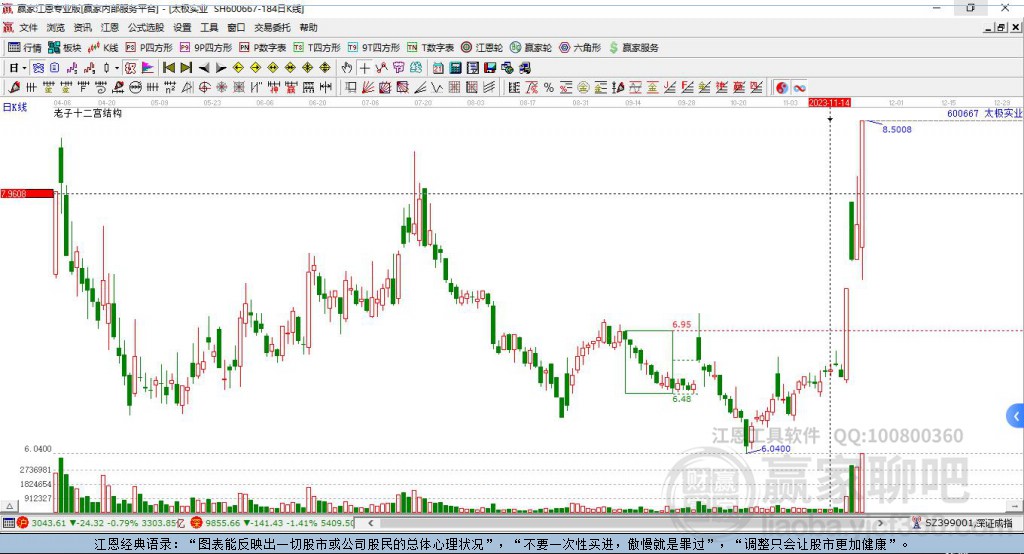Click the 8.5008 high price label

pyautogui.click(x=897, y=129)
